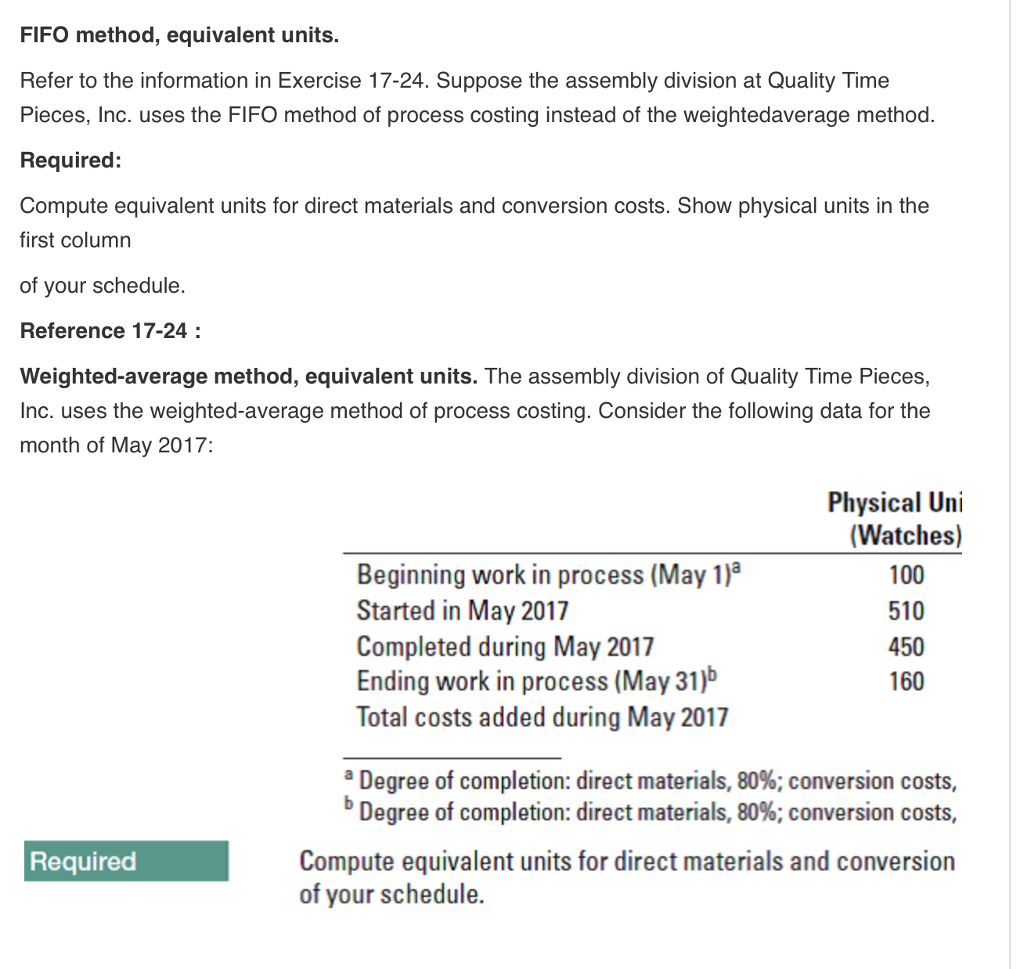1024x969 pixels.
Task: Select the "Total costs added during May 2017" row
Action: [542, 717]
